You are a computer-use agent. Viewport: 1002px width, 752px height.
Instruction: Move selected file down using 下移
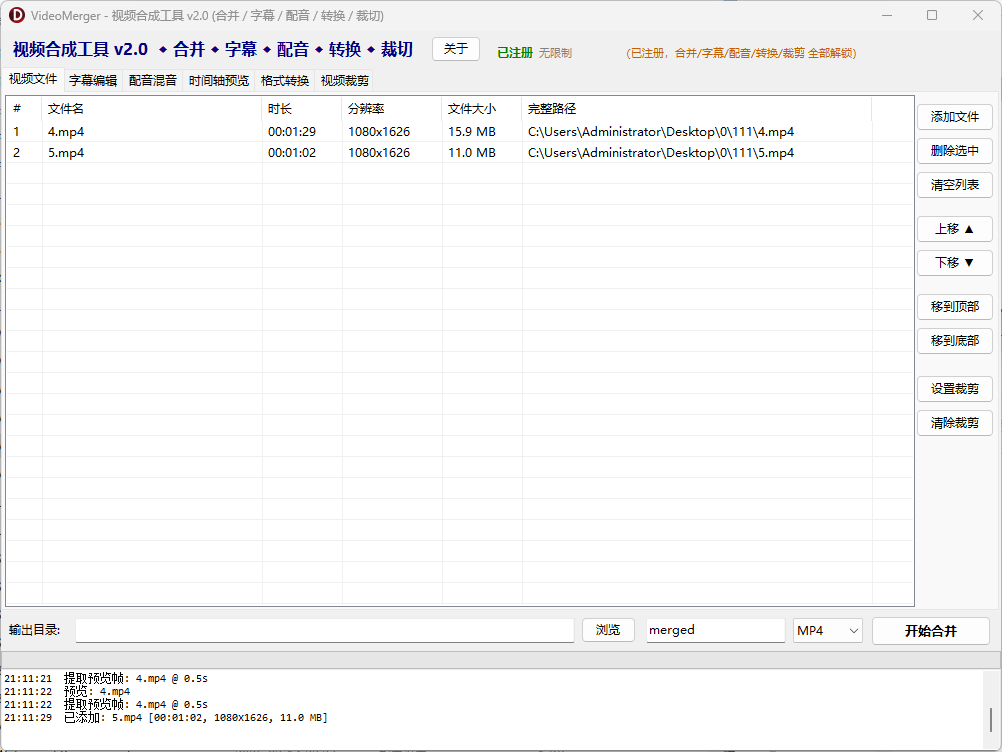(954, 263)
